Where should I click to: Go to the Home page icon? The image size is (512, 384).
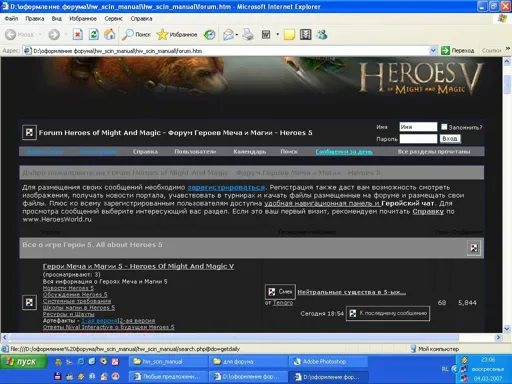[110, 34]
